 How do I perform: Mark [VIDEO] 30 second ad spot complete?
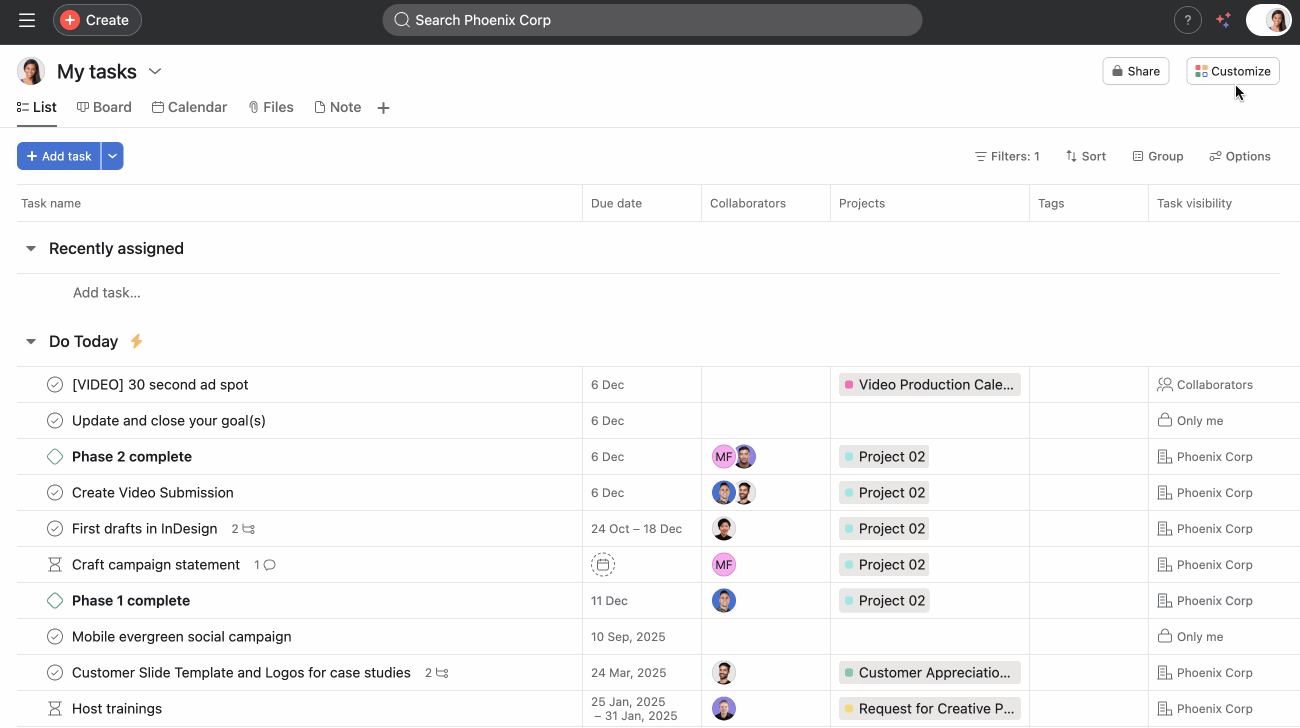point(55,384)
